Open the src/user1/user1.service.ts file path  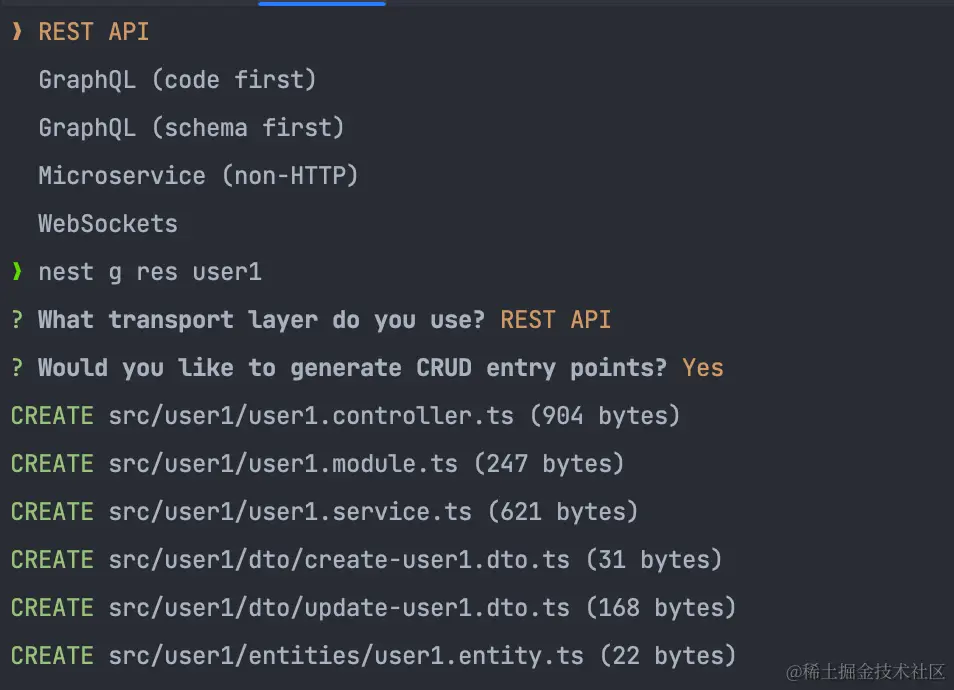point(290,512)
